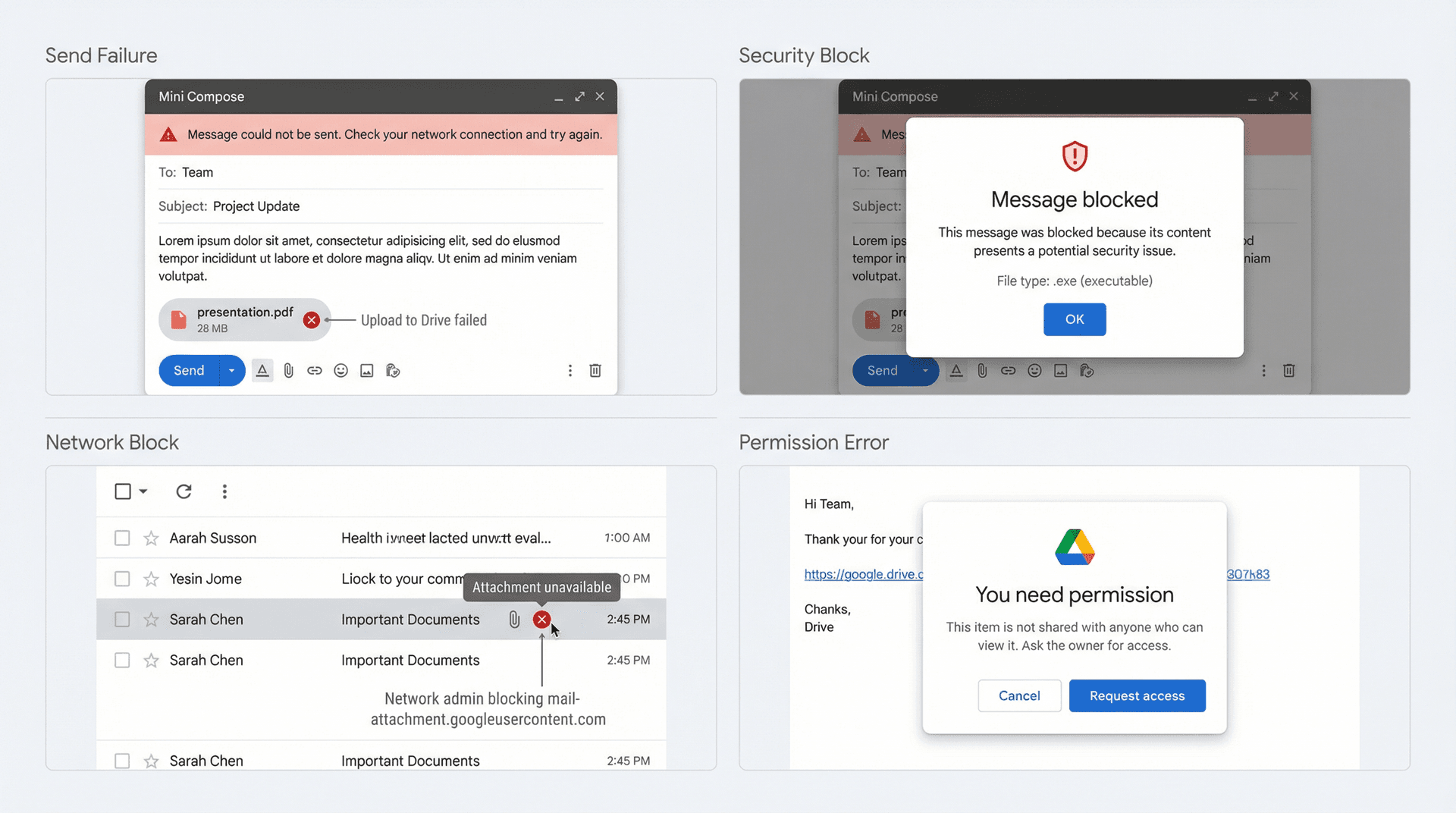Screen dimensions: 1456x813
Task: Open the three-dot menu in the inbox toolbar
Action: click(224, 491)
